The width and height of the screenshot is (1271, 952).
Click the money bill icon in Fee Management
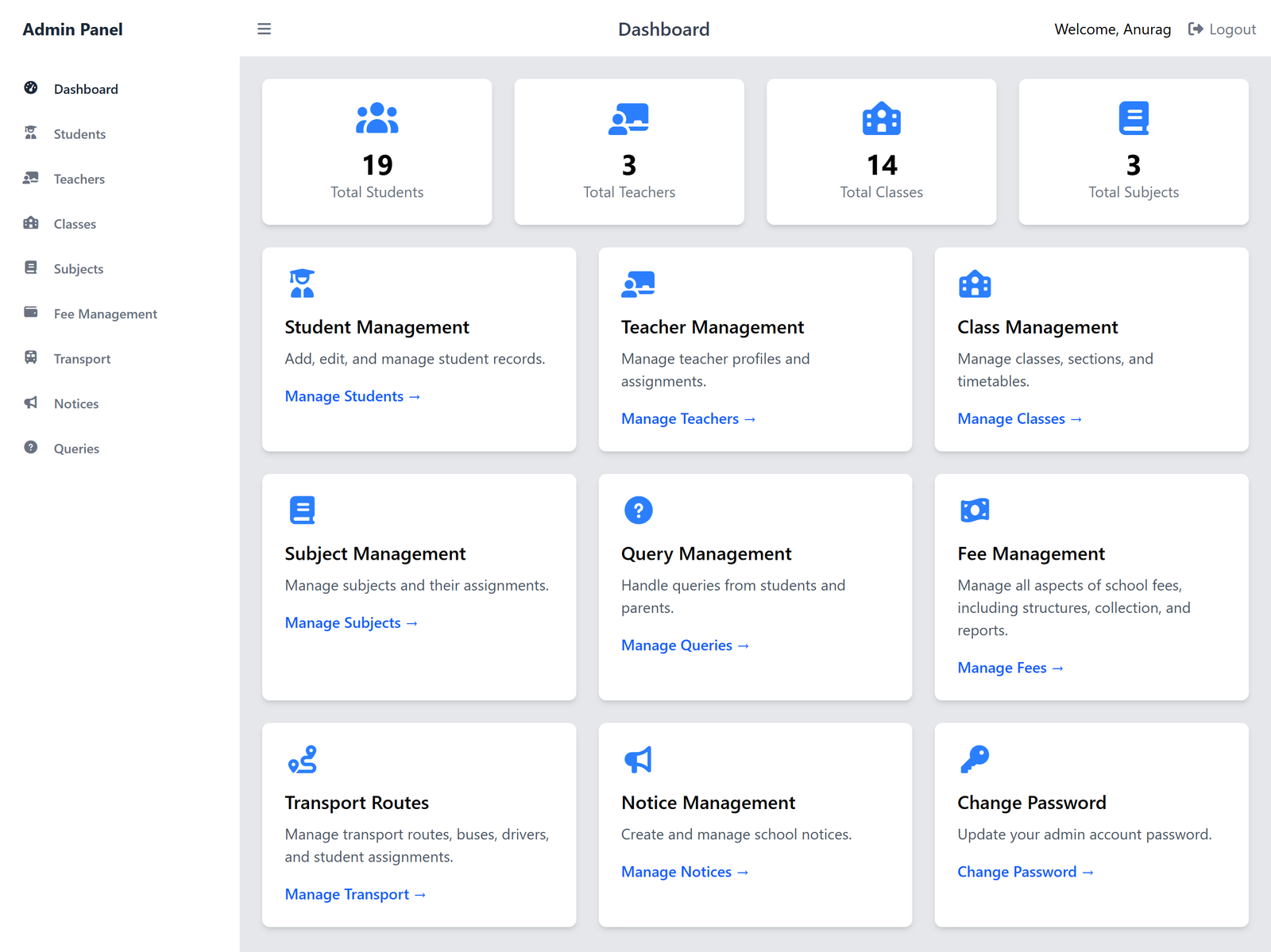point(975,510)
